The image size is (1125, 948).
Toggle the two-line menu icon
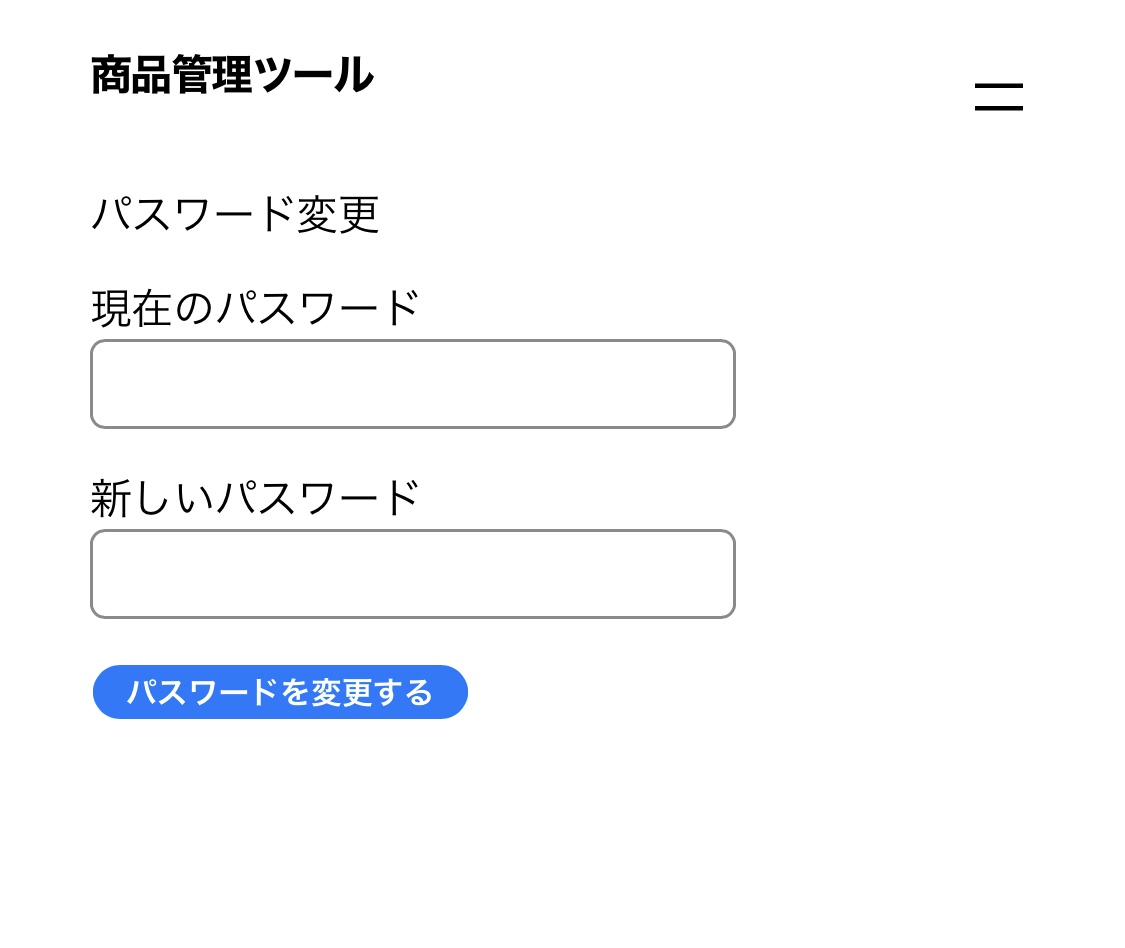pos(998,97)
